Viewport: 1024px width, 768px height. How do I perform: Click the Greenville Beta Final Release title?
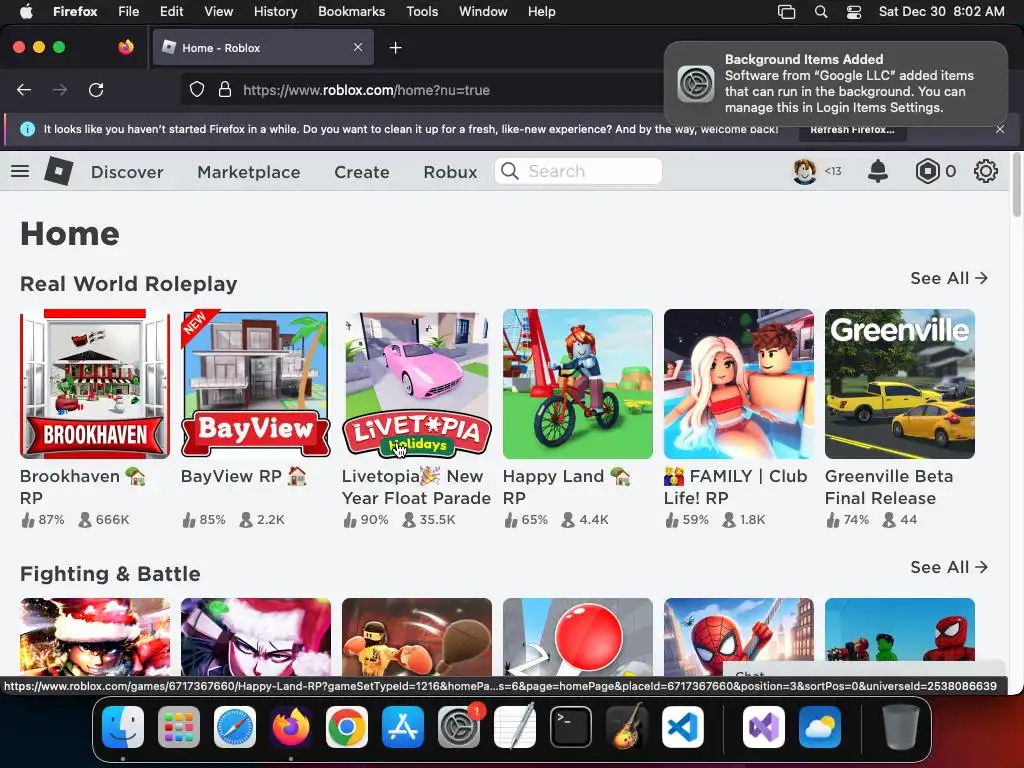tap(889, 487)
